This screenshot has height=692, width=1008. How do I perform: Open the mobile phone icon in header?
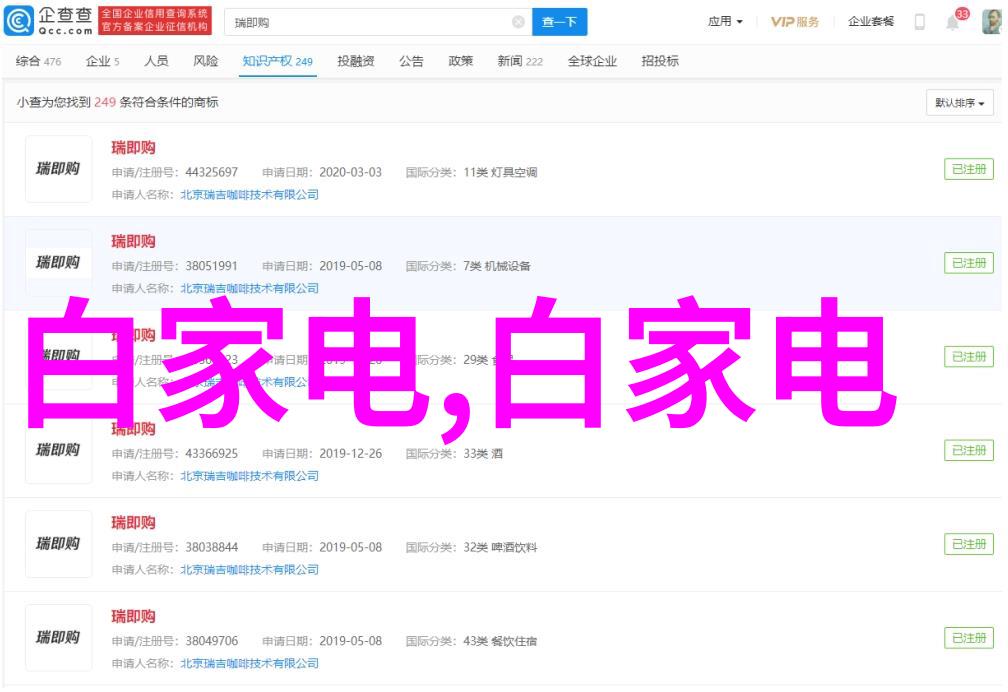(920, 22)
